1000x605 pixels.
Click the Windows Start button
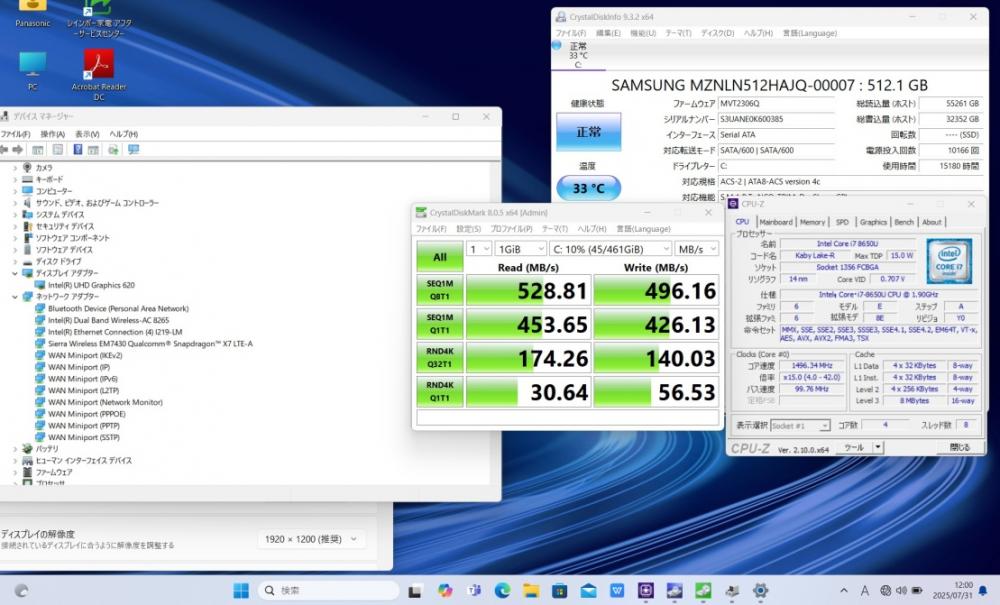pyautogui.click(x=241, y=591)
